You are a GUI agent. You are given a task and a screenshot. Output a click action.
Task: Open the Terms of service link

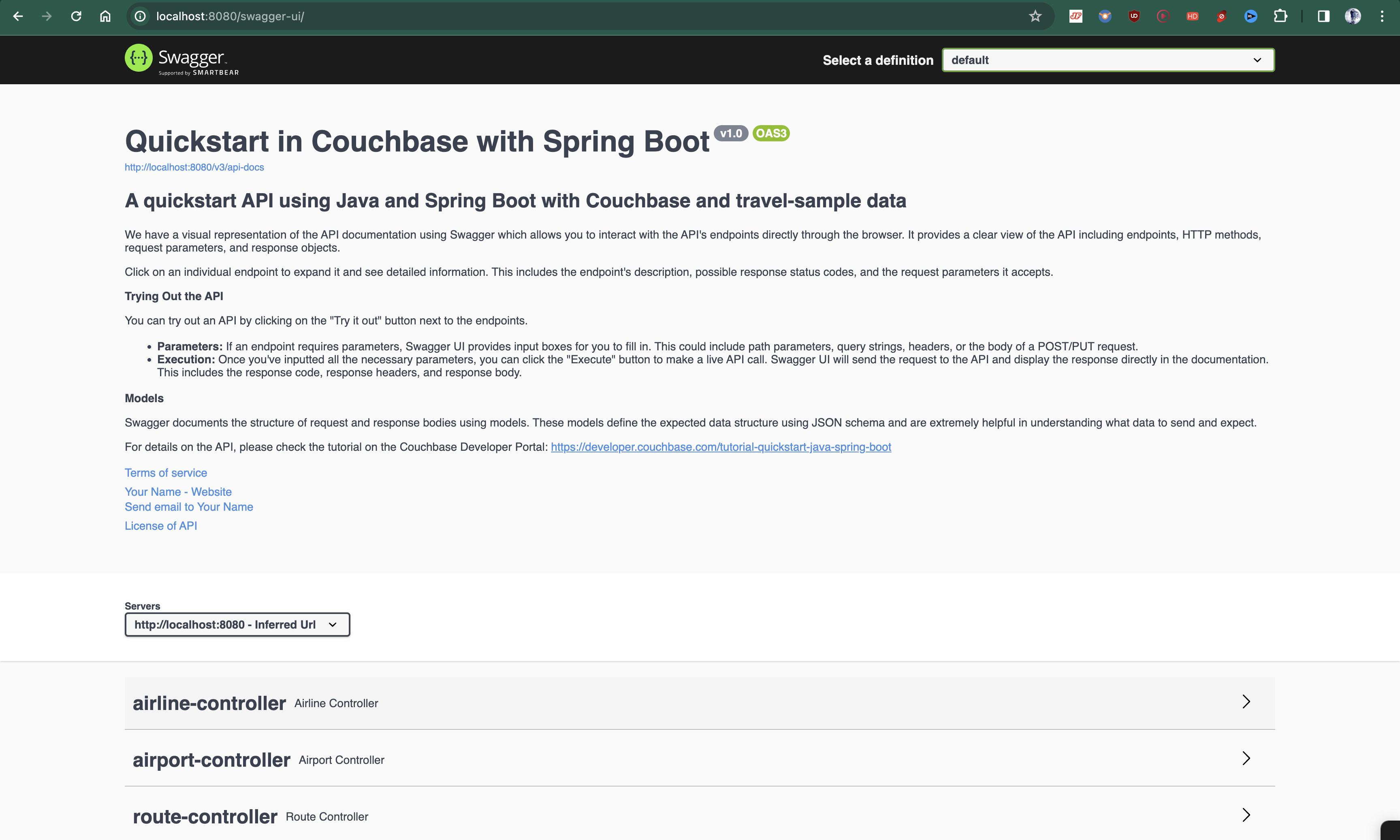click(165, 472)
